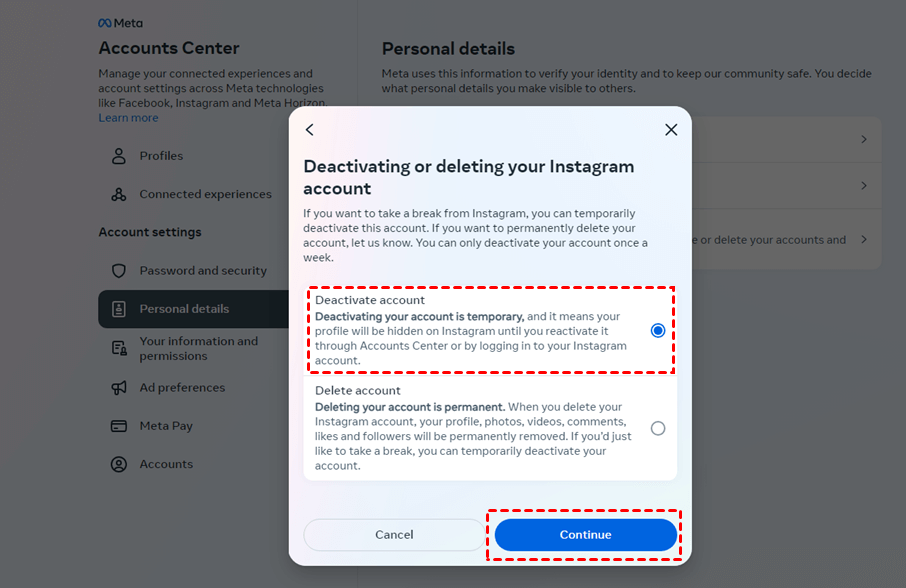Image resolution: width=906 pixels, height=588 pixels.
Task: Open Your information and permissions
Action: point(198,348)
